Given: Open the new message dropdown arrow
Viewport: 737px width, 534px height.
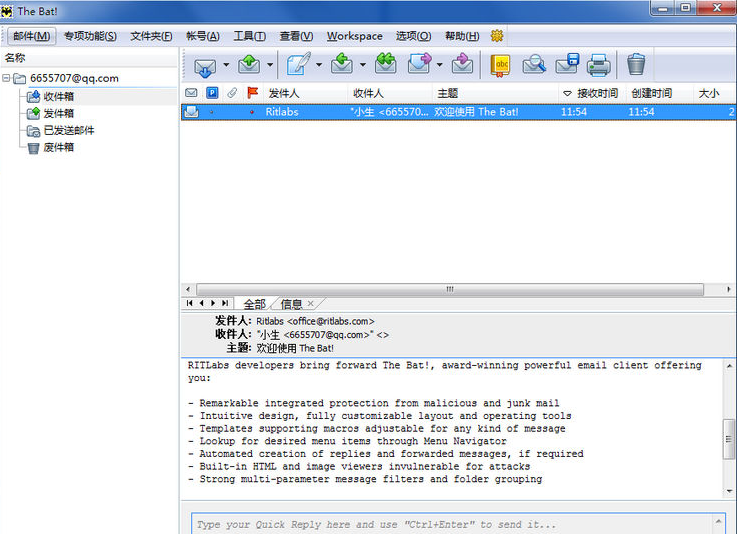Looking at the screenshot, I should 319,65.
